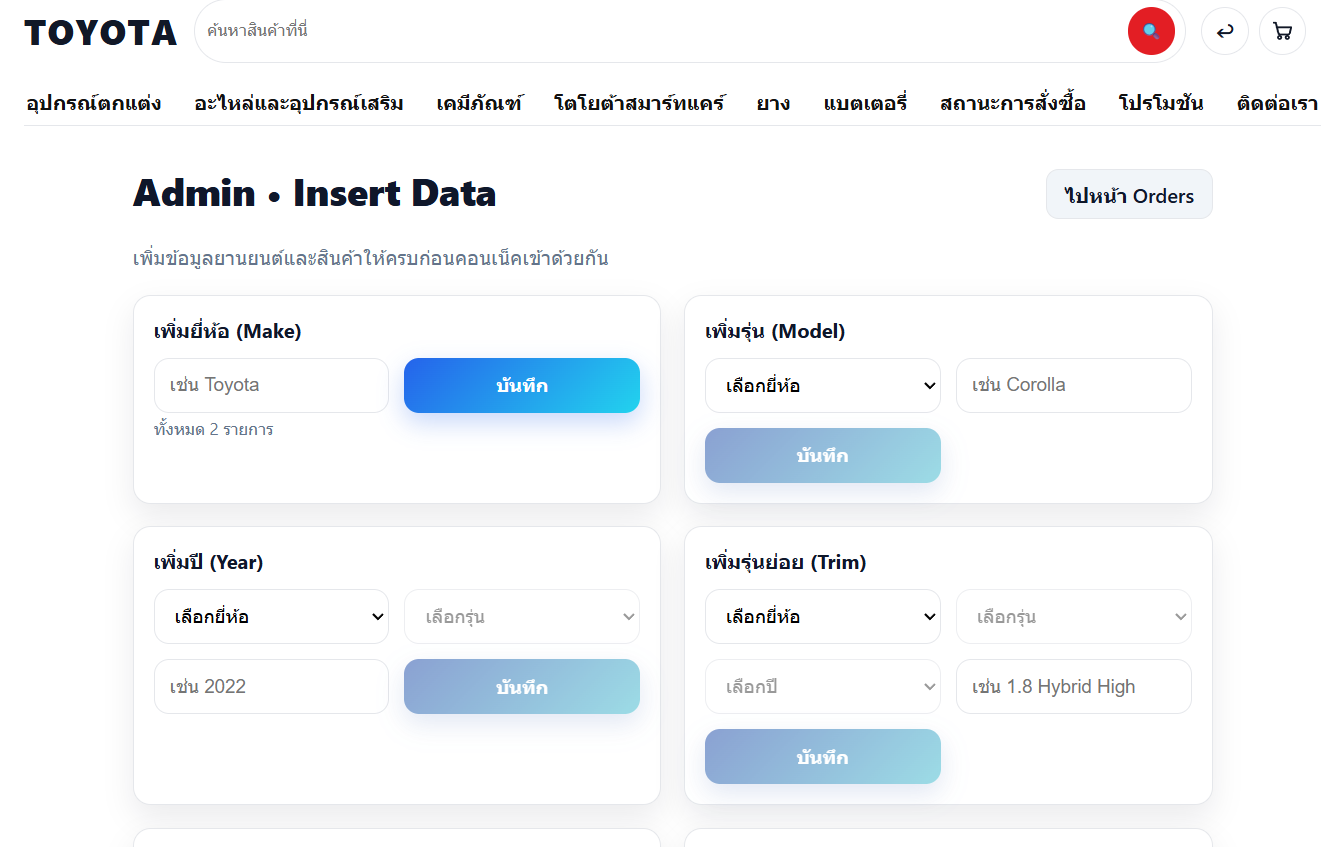Viewport: 1336px width, 847px height.
Task: Click the ไปหน้า Orders button
Action: tap(1129, 194)
